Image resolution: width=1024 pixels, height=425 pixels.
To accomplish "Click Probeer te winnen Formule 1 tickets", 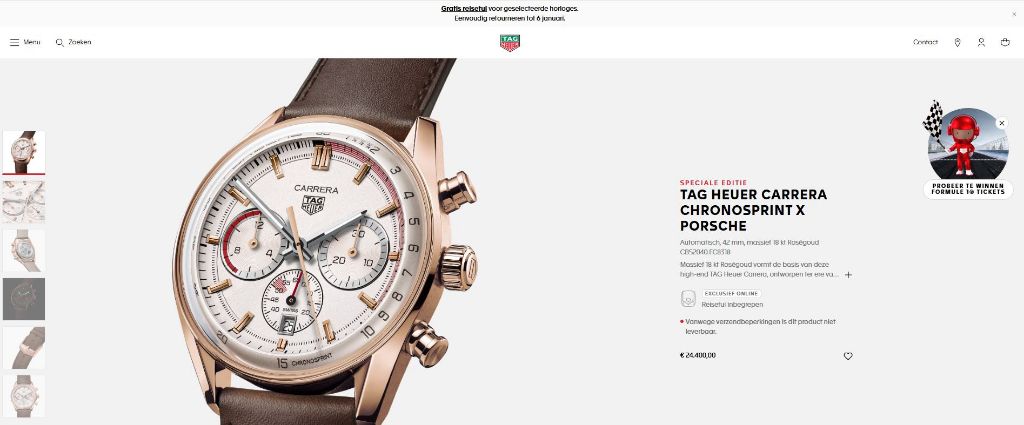I will (968, 189).
